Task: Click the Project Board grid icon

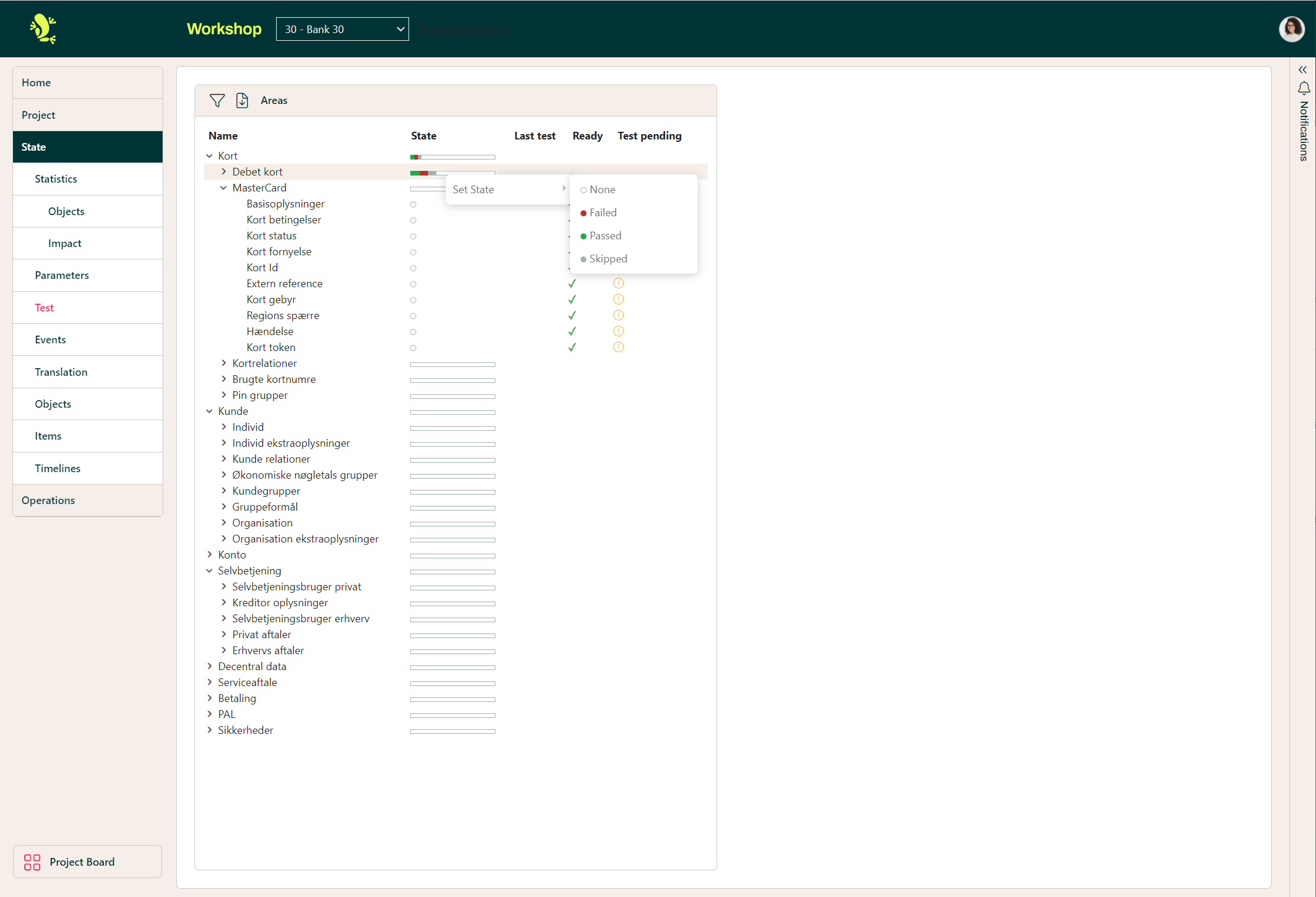Action: [x=33, y=862]
